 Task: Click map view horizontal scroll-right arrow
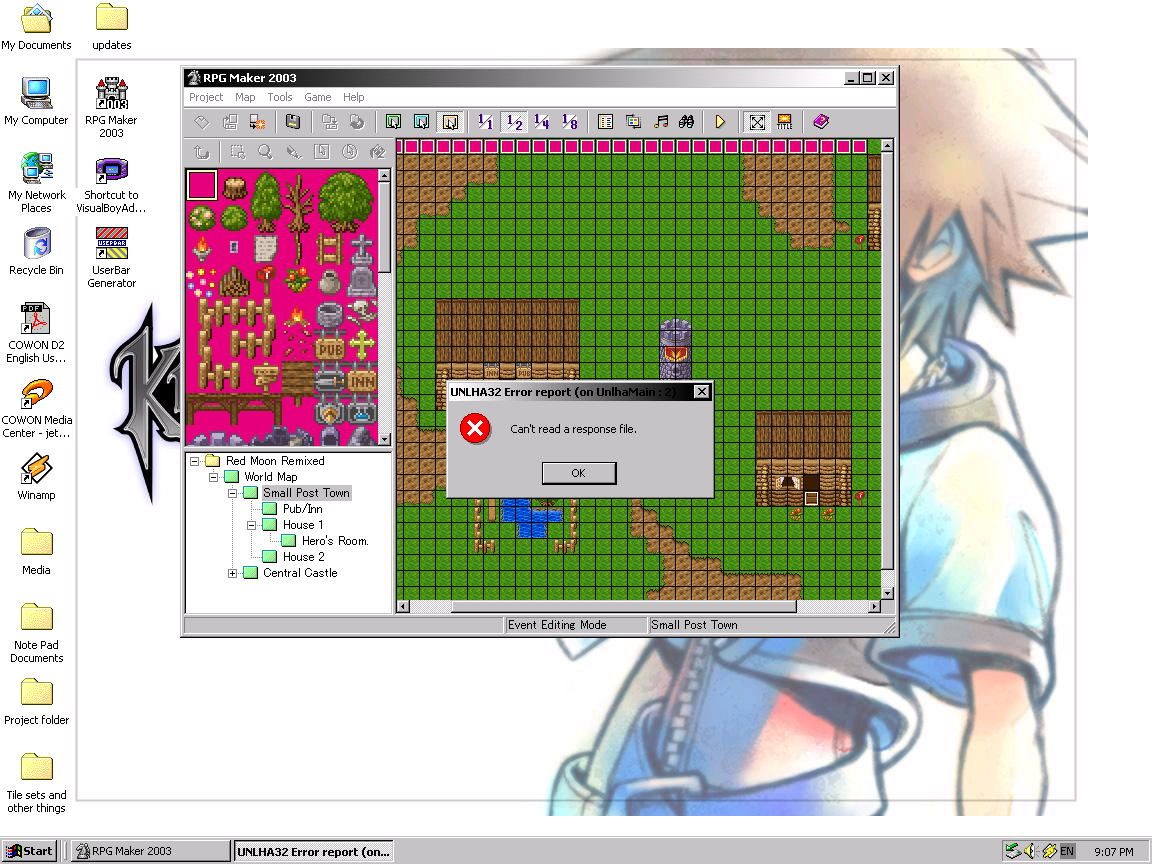click(874, 607)
